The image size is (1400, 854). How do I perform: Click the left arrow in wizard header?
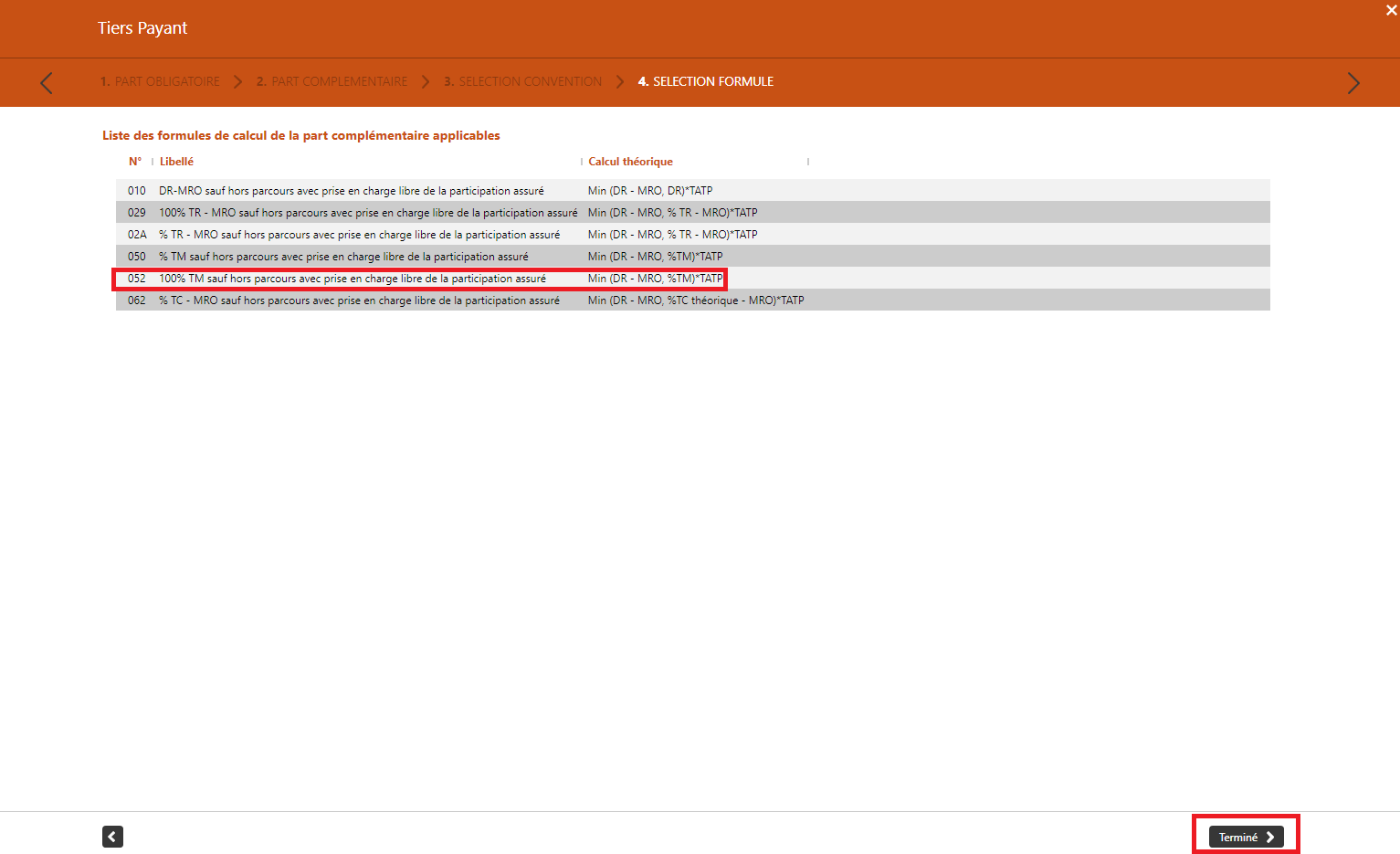(x=47, y=83)
